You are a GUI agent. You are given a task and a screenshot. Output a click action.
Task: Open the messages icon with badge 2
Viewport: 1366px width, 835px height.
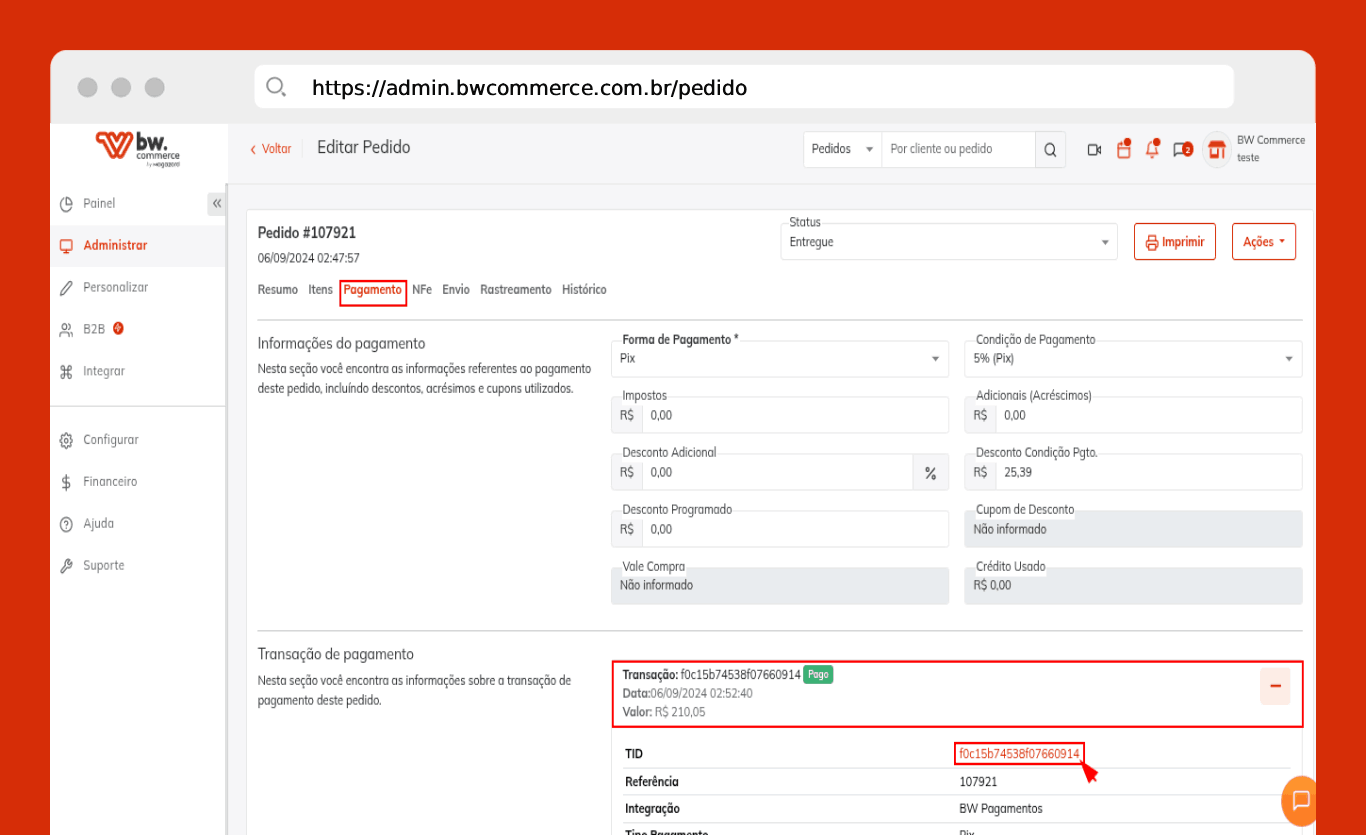(x=1183, y=150)
